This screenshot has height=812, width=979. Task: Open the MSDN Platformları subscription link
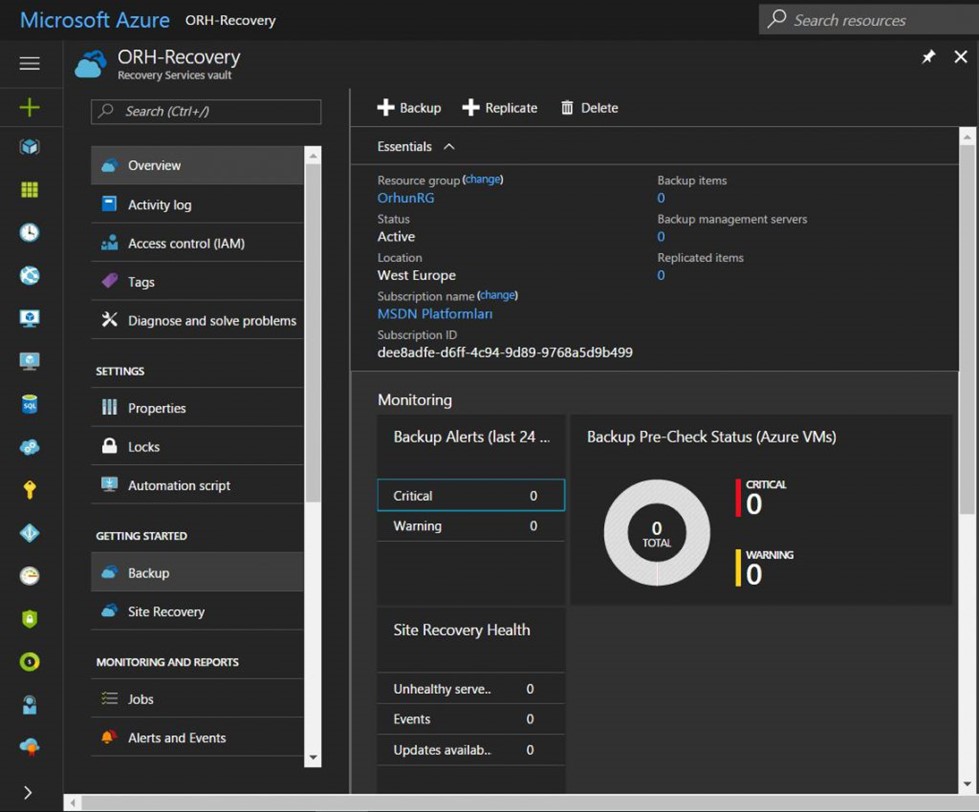point(435,314)
